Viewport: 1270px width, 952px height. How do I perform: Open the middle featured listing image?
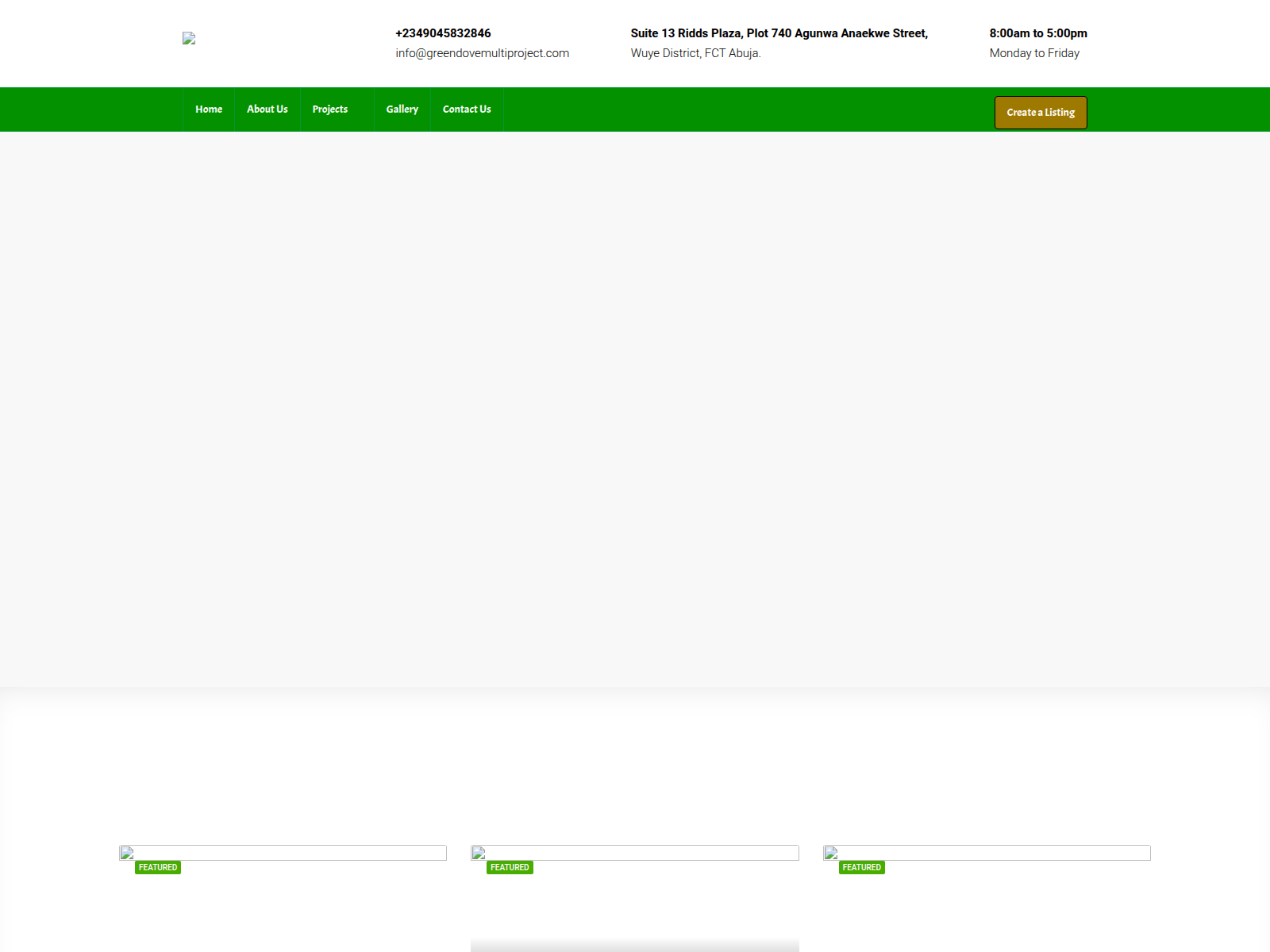(x=634, y=853)
